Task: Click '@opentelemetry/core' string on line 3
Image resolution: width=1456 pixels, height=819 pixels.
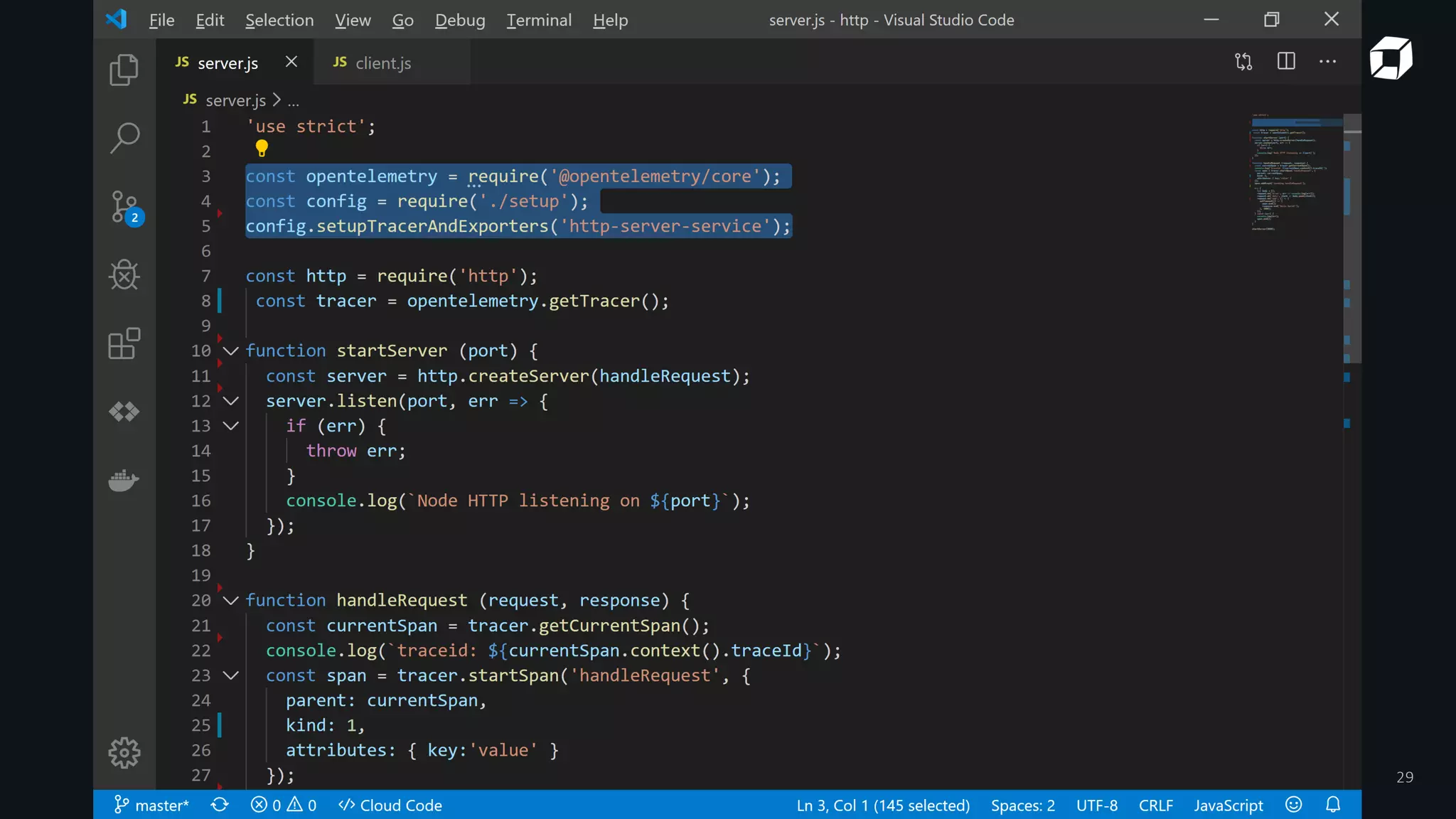Action: (x=655, y=176)
